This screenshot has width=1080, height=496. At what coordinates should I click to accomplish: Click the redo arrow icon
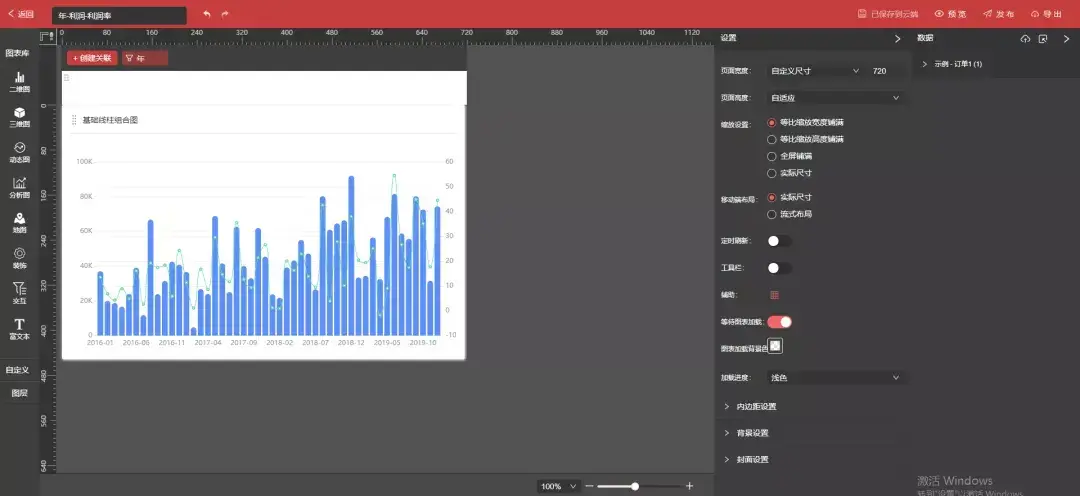[225, 14]
